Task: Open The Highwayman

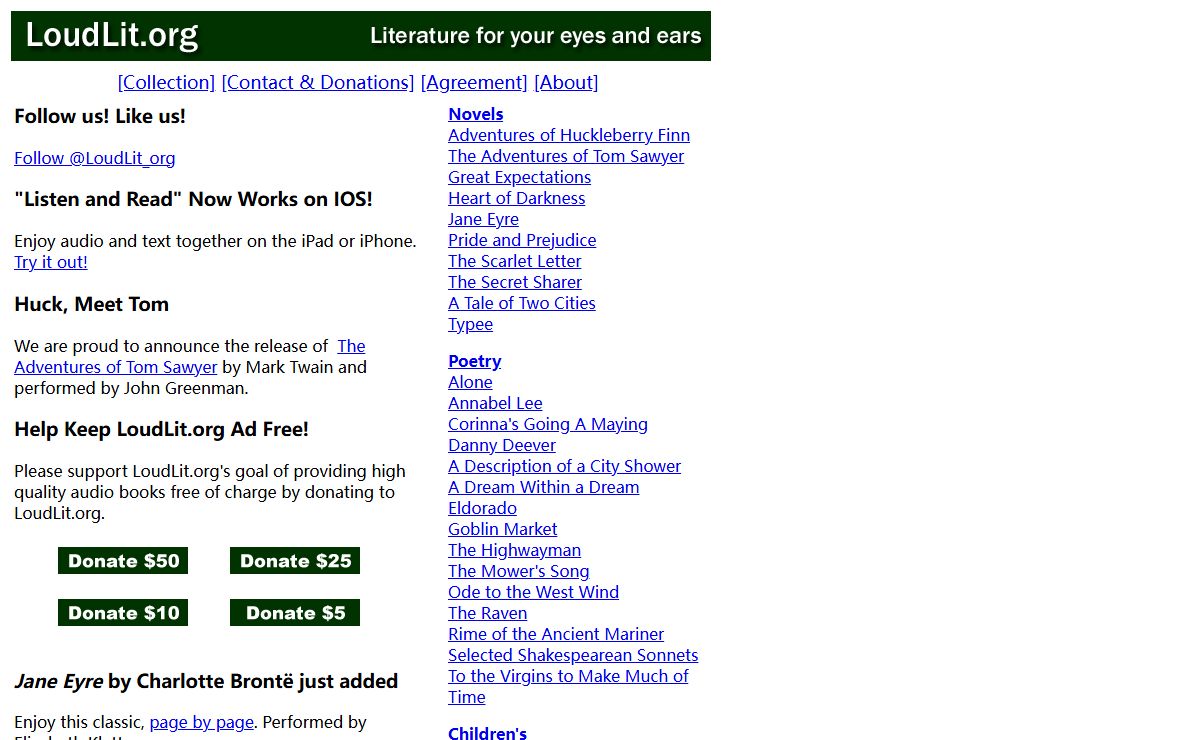Action: point(515,550)
